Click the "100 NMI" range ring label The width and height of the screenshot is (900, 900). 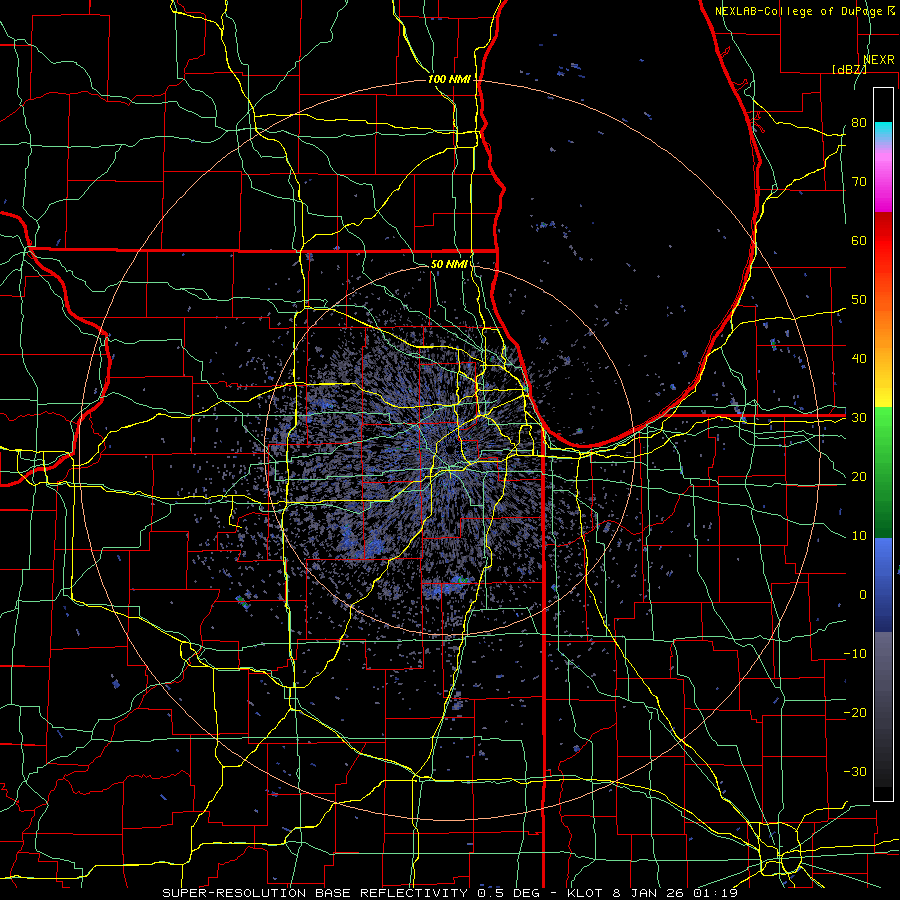pyautogui.click(x=449, y=79)
